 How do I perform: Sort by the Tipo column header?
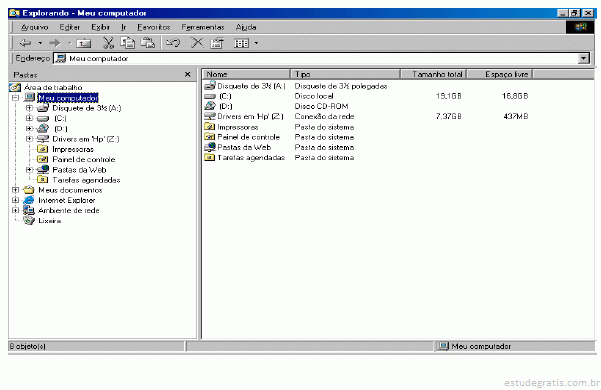345,74
